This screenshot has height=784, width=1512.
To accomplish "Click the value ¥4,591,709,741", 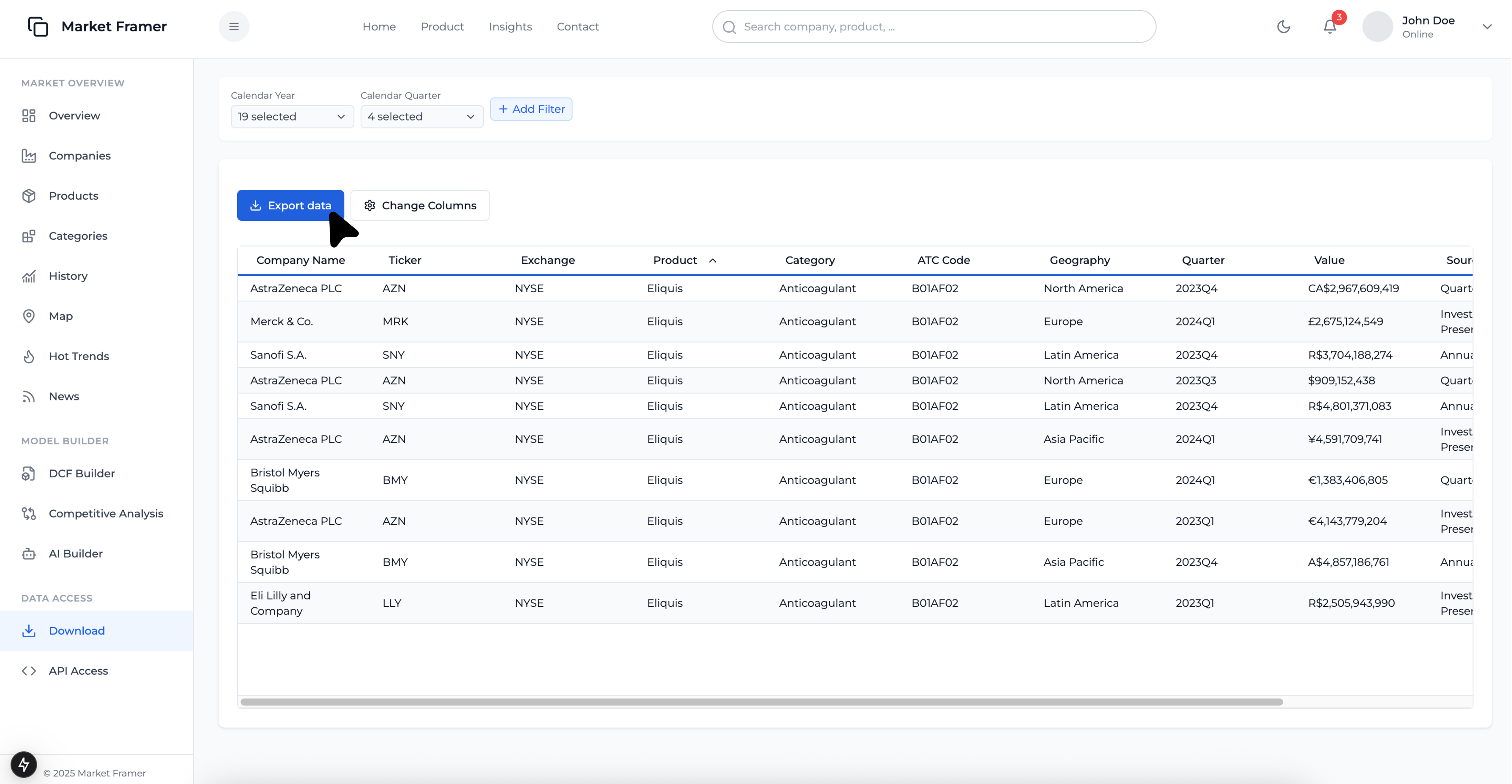I will pos(1345,439).
